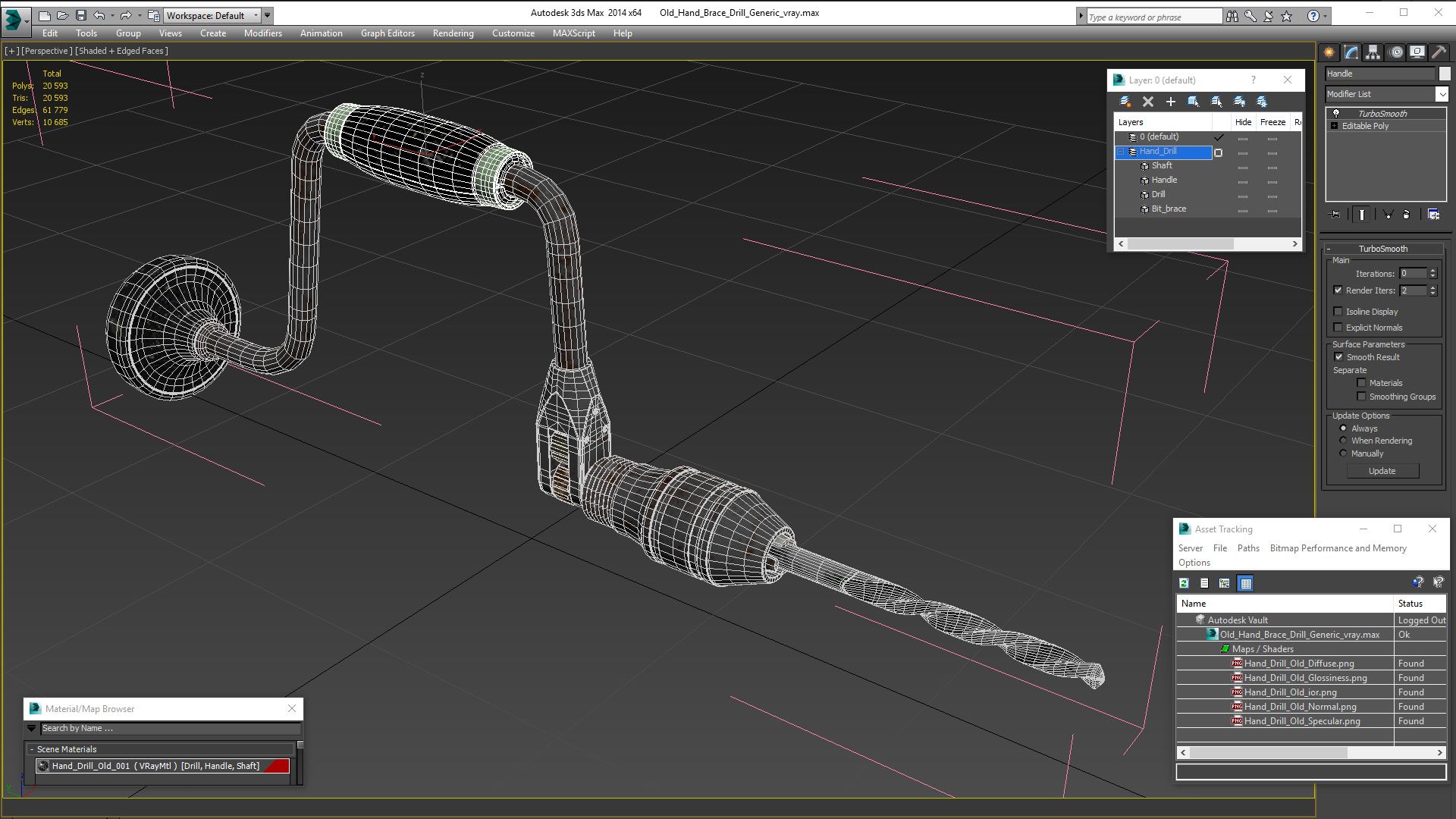The width and height of the screenshot is (1456, 819).
Task: Pin the modifier stack
Action: pos(1336,215)
